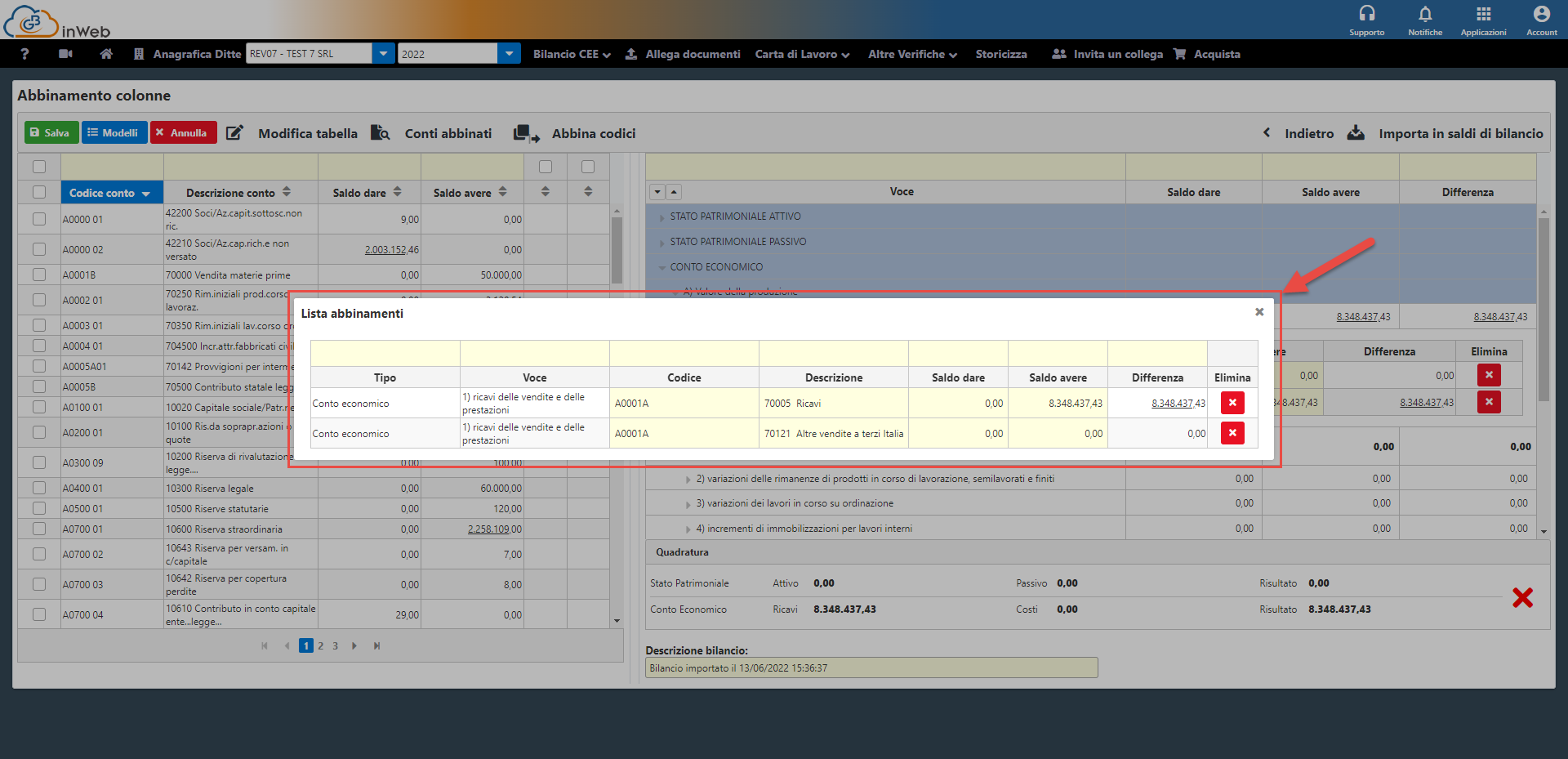Toggle the select-all checkbox in top header
The width and height of the screenshot is (1568, 759).
(39, 167)
